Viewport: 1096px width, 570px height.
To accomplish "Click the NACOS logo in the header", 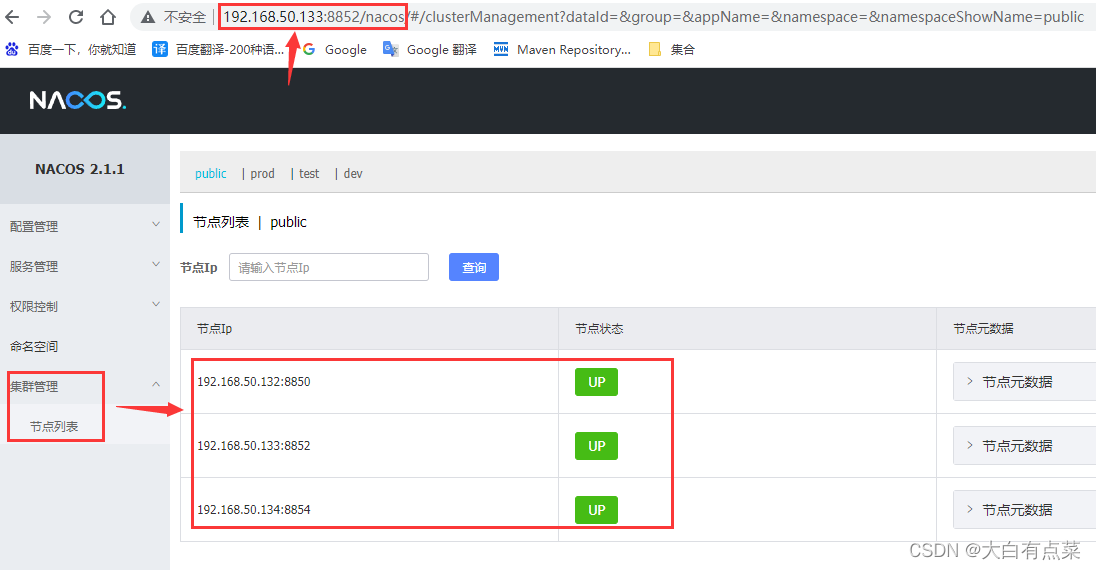I will click(78, 101).
